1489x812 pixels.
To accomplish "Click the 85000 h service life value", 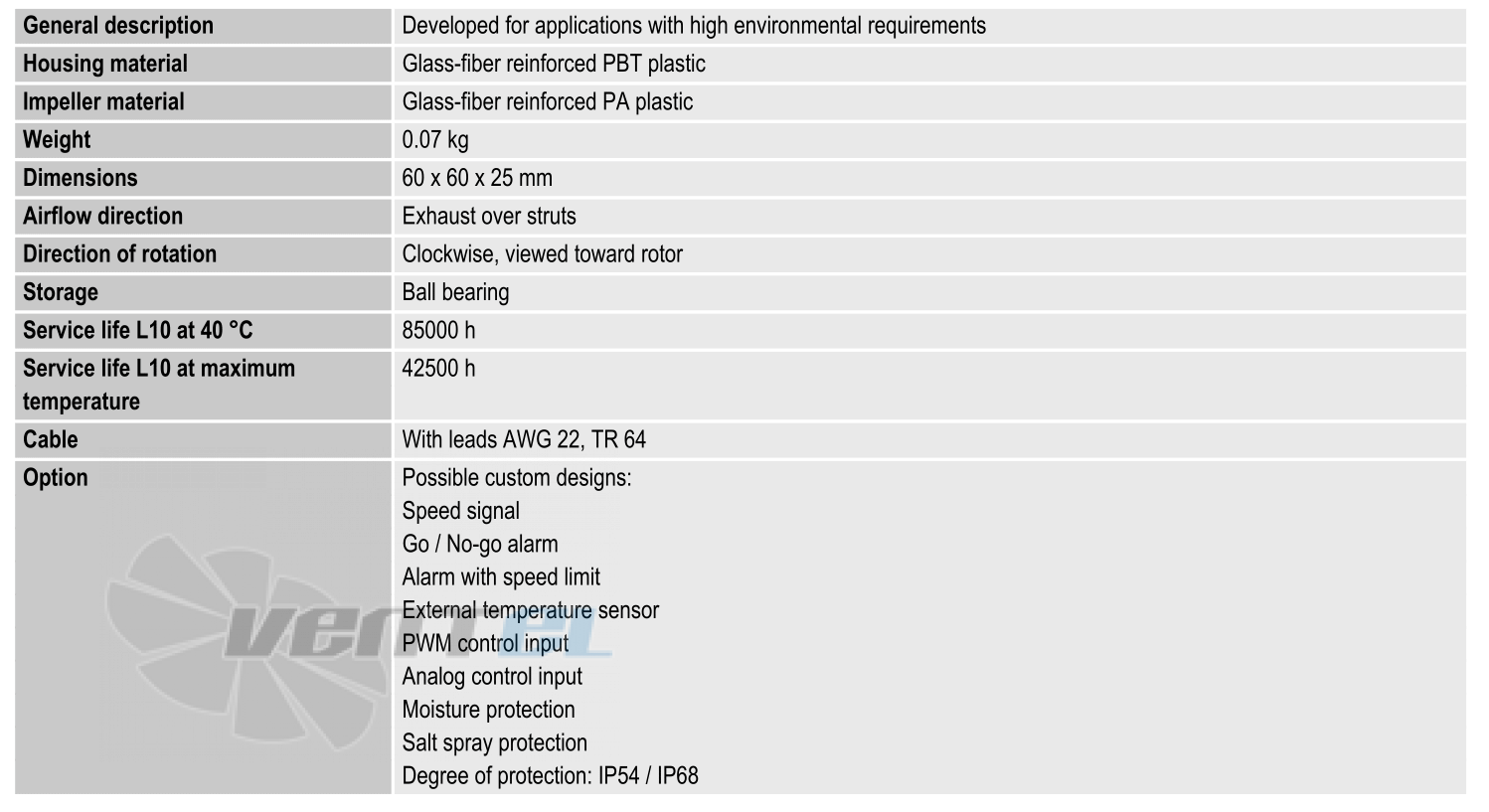I will point(438,330).
